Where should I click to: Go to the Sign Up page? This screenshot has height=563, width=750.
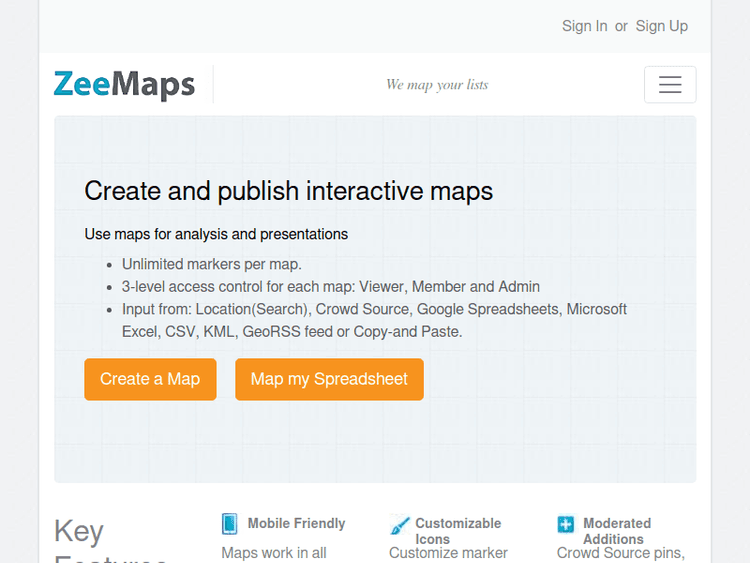coord(661,26)
